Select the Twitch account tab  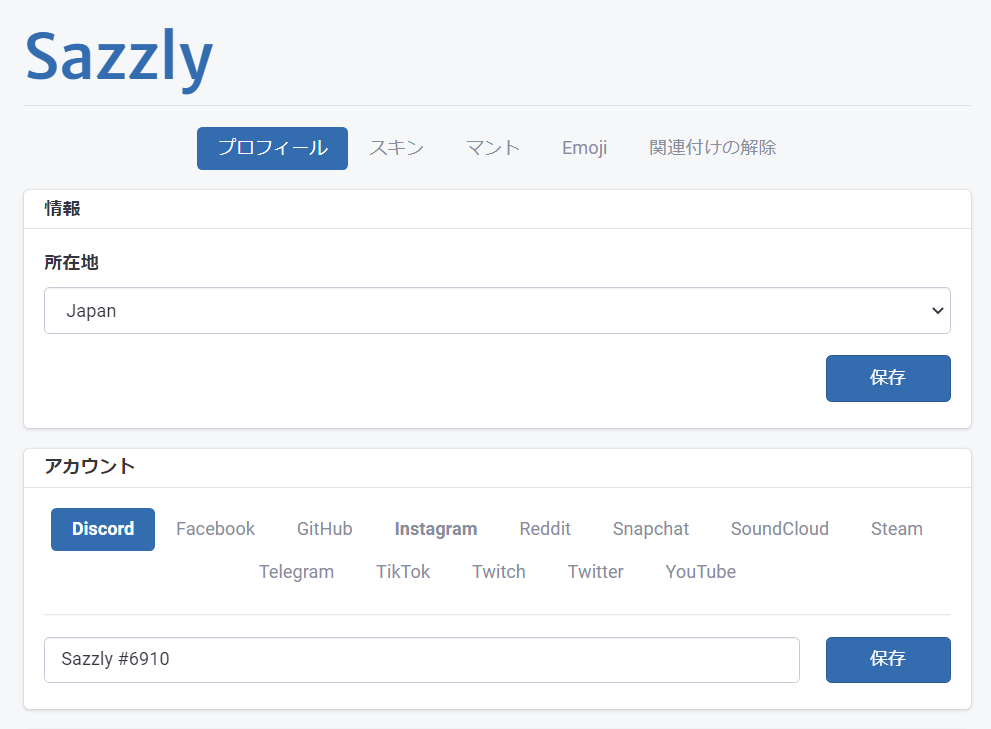pos(499,572)
